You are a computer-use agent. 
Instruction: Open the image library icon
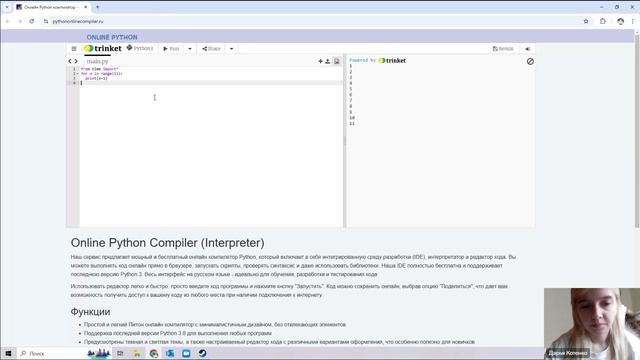point(337,61)
